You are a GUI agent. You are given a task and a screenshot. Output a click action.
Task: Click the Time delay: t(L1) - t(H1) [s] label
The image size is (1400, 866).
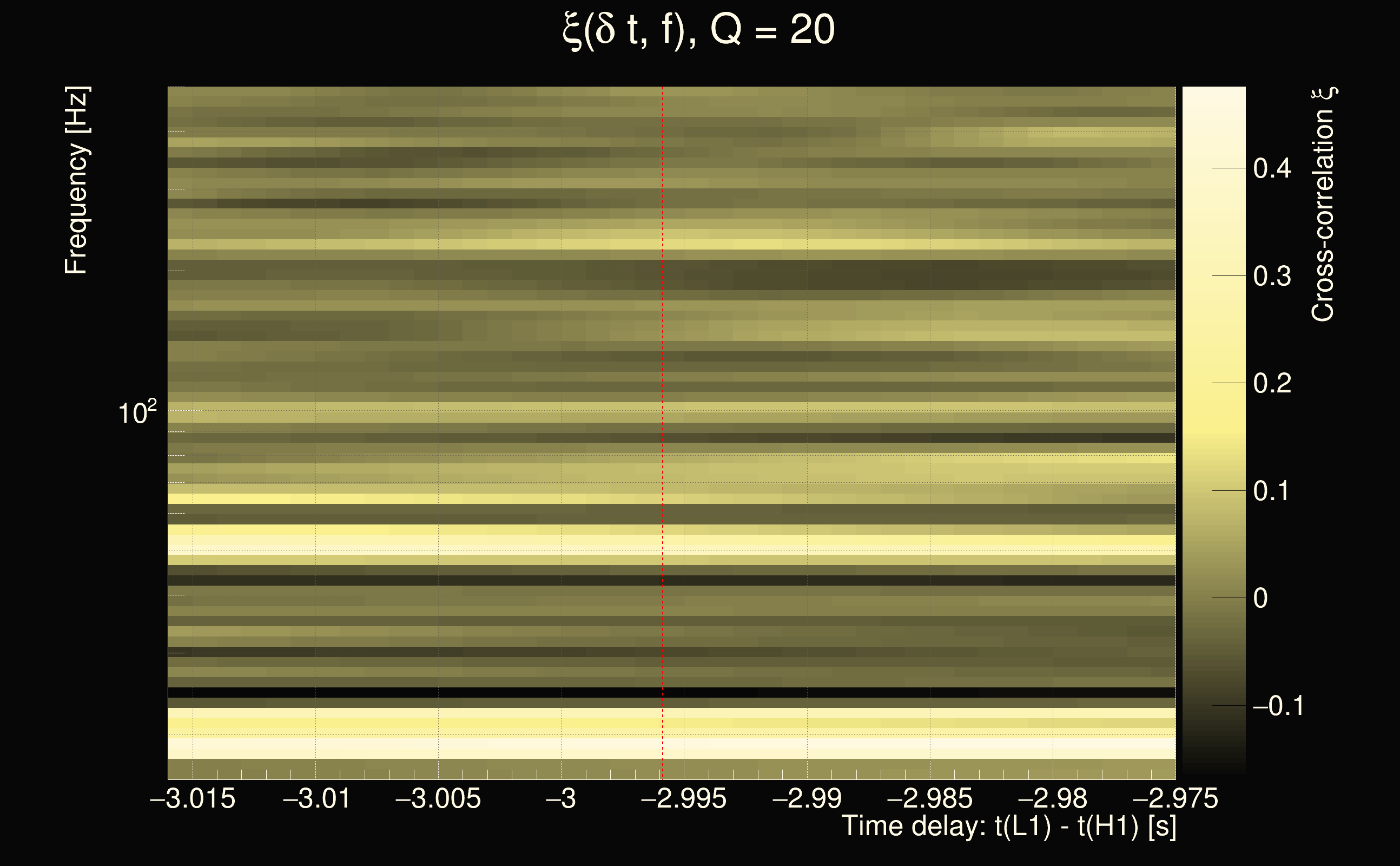coord(1008,826)
